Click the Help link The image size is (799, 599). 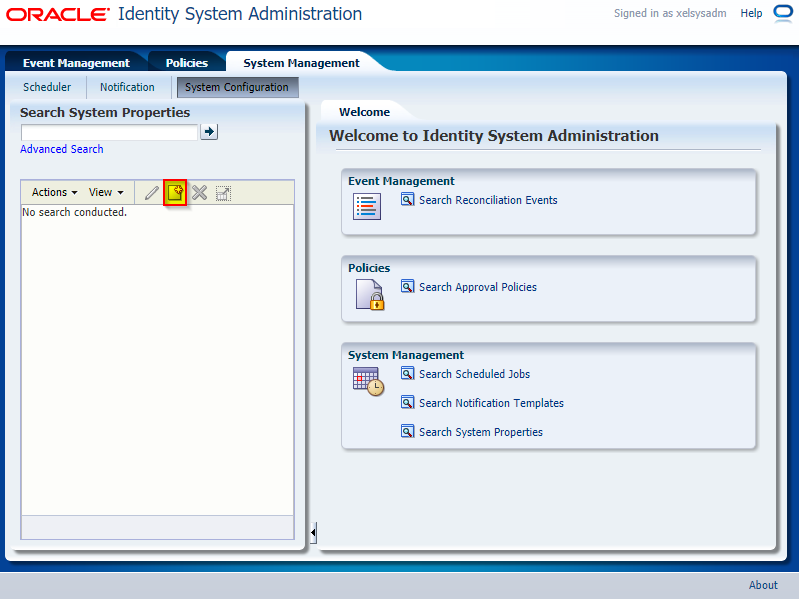click(751, 13)
